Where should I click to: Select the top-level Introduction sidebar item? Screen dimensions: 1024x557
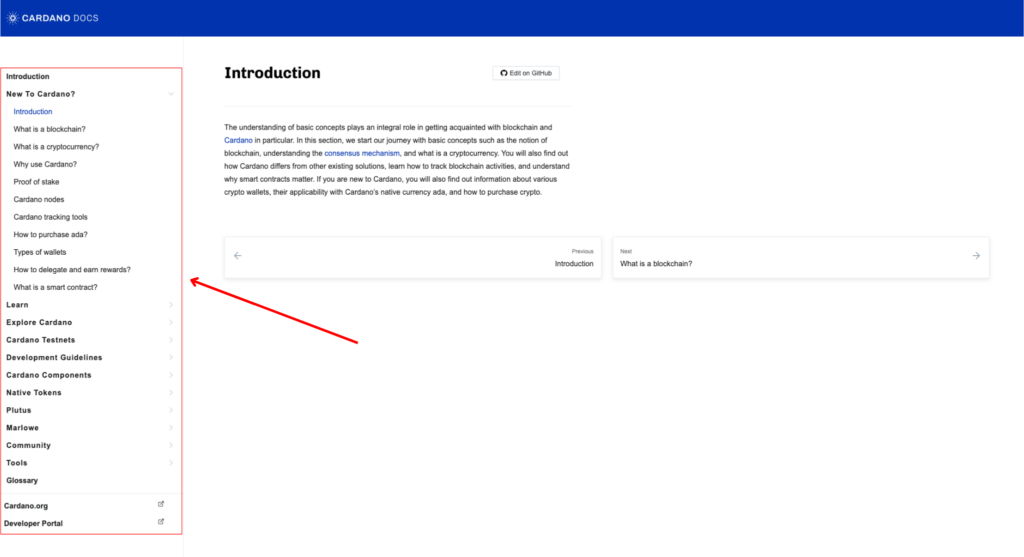[28, 76]
